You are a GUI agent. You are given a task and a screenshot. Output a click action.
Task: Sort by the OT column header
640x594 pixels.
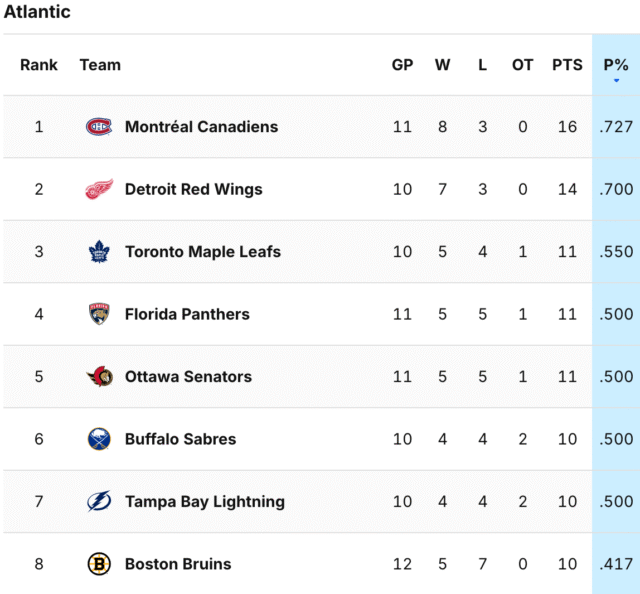click(x=522, y=65)
